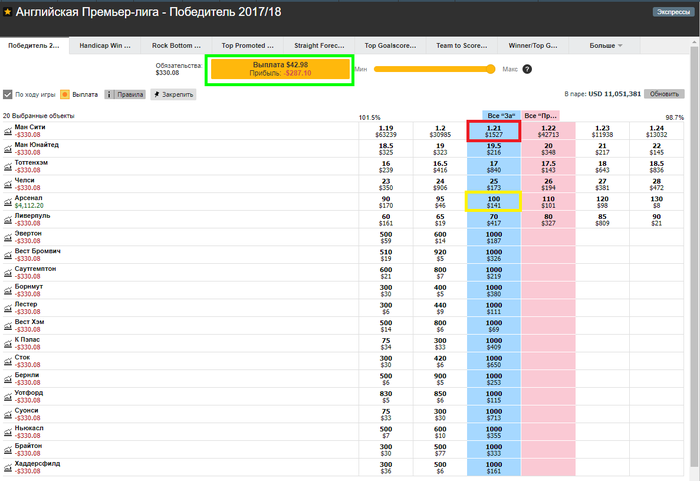Click the Хаддерсфилд team name
Viewport: 700px width, 481px height.
[37, 464]
